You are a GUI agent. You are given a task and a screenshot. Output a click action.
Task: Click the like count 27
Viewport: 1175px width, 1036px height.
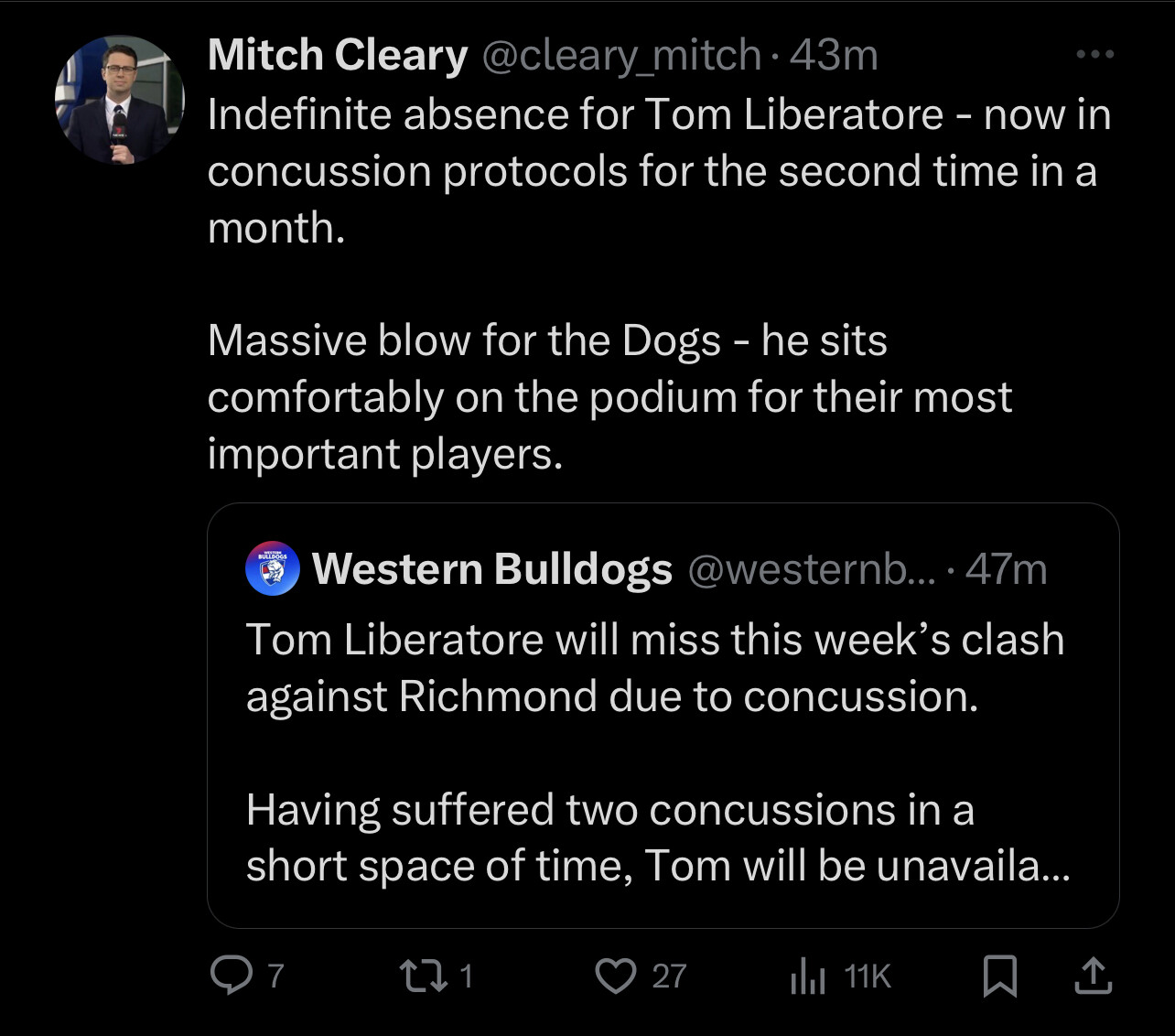[668, 976]
